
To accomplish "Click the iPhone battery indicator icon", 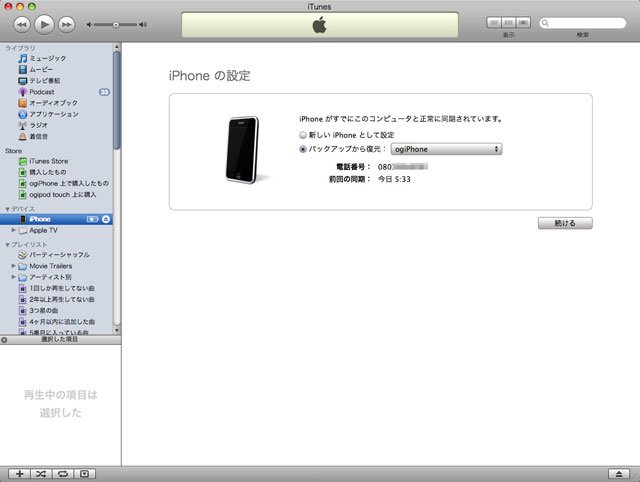I will (x=93, y=219).
